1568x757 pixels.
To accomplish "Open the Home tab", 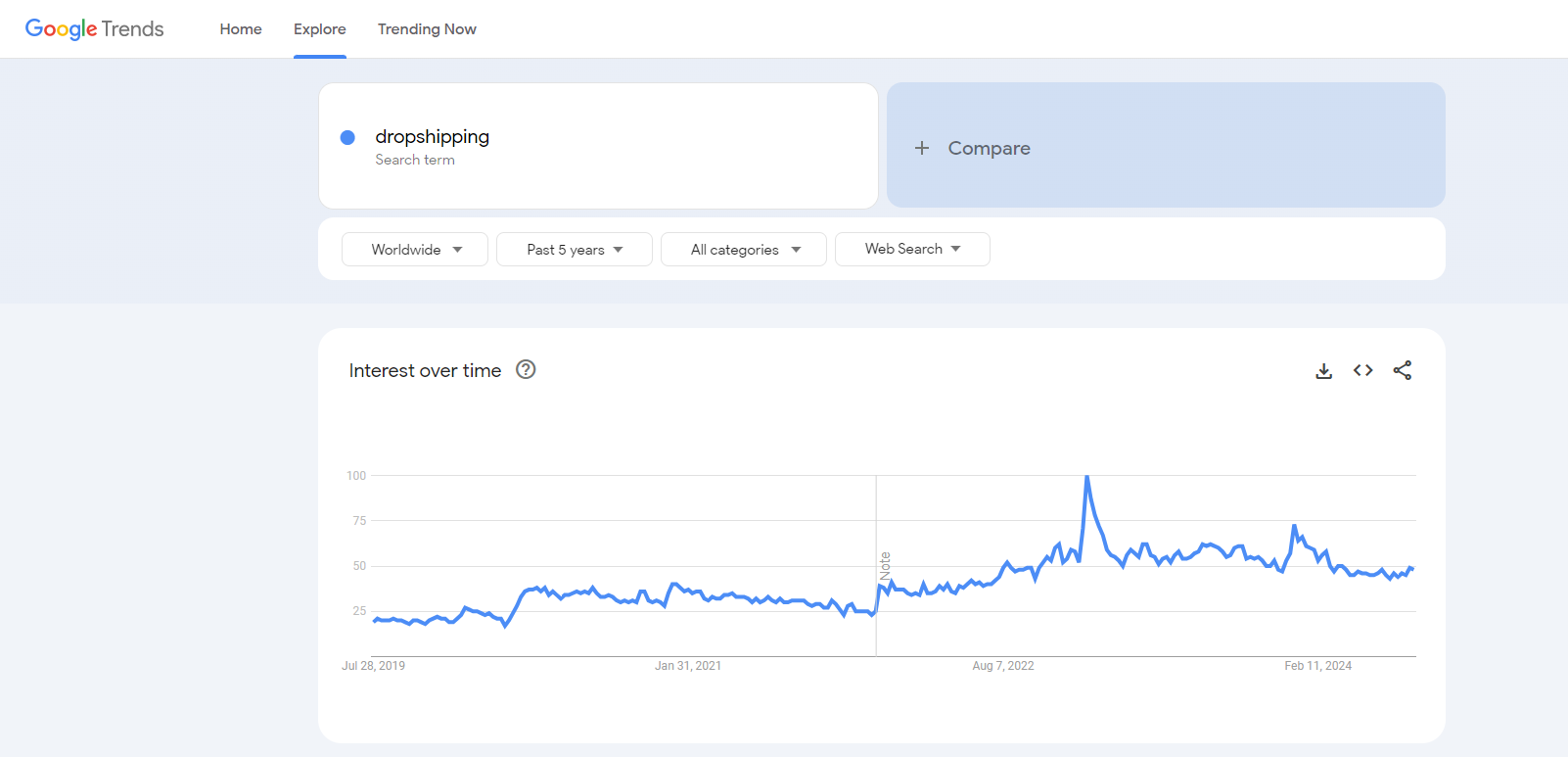I will tap(241, 29).
